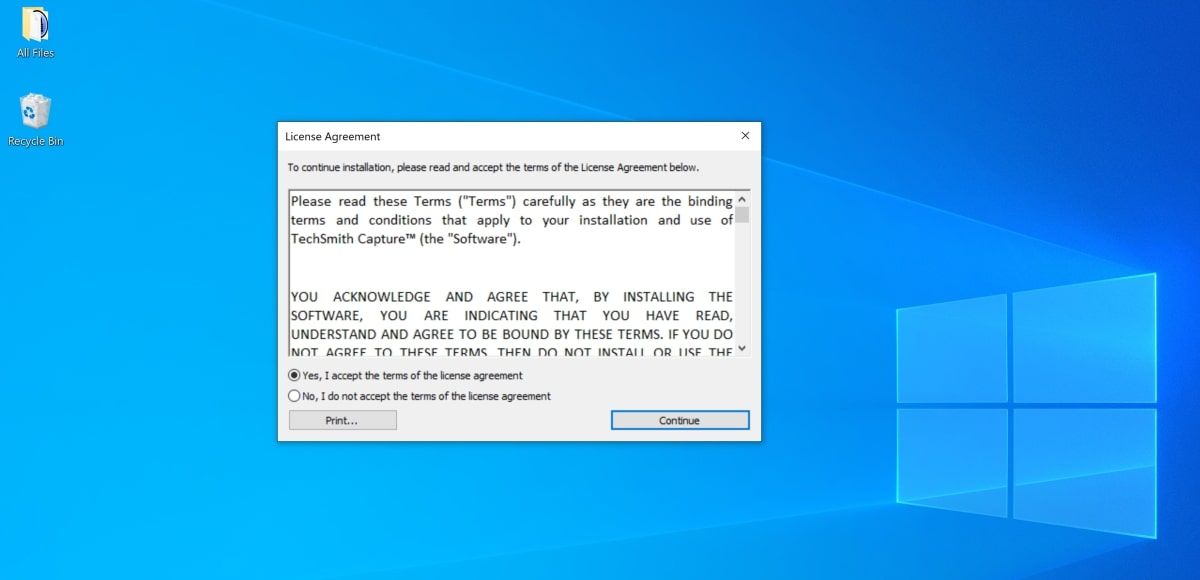Open the All Files desktop icon
This screenshot has width=1200, height=580.
tap(35, 32)
